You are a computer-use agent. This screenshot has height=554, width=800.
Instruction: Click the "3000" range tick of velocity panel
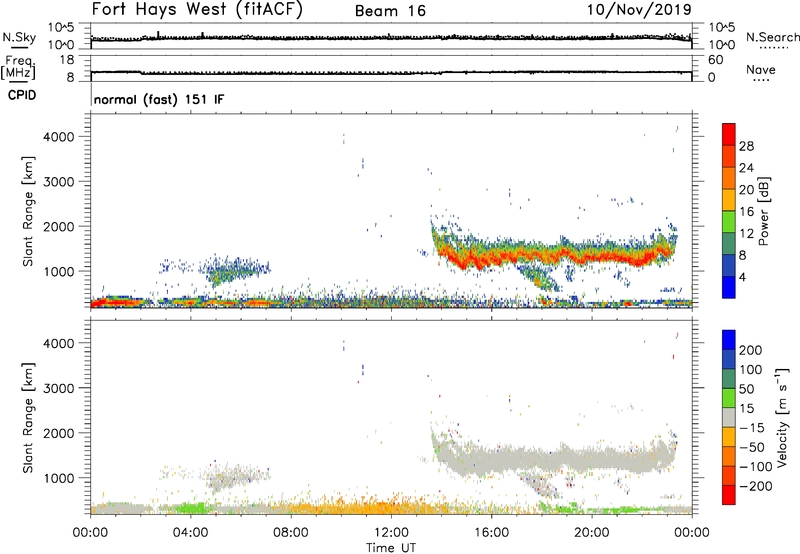(58, 388)
